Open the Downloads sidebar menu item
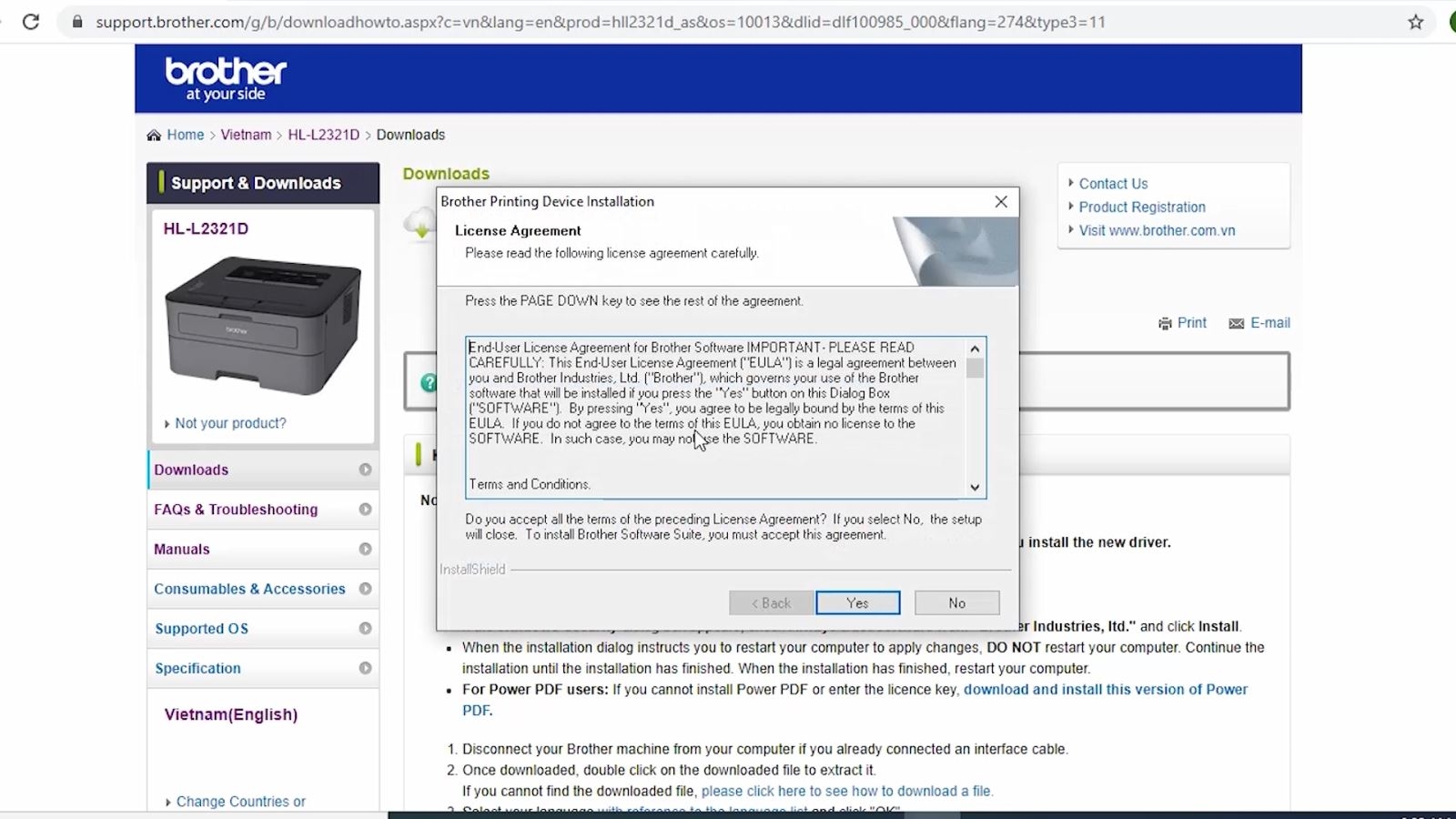The width and height of the screenshot is (1456, 819). [x=263, y=470]
